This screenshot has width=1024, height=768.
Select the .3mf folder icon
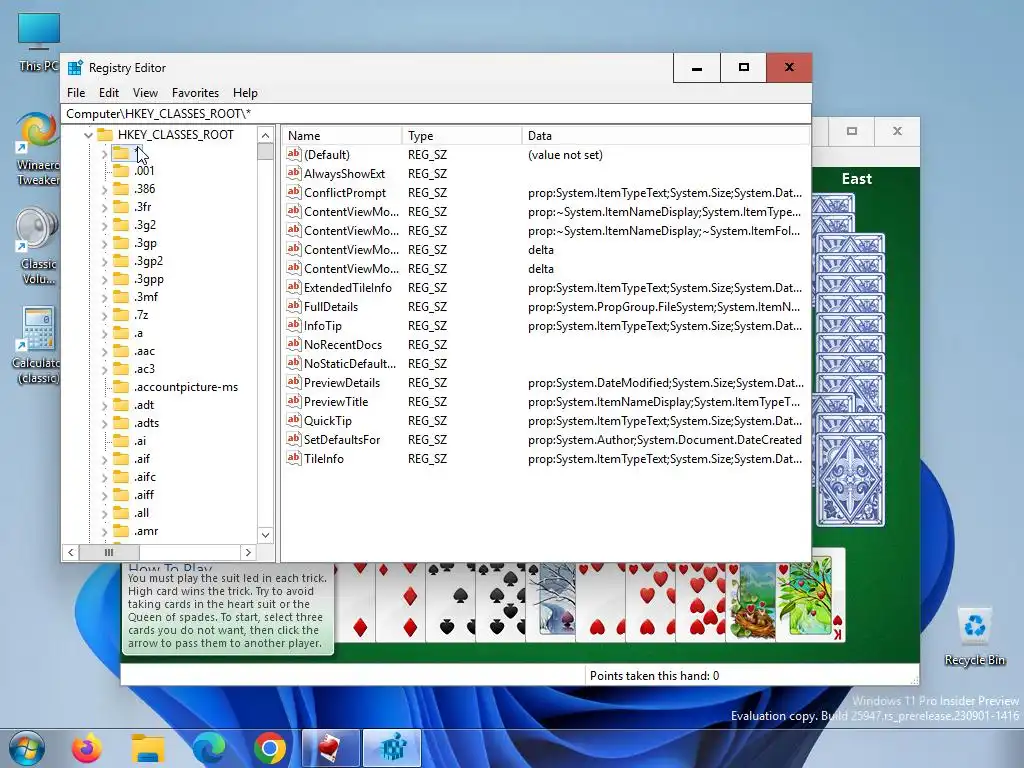pos(121,296)
